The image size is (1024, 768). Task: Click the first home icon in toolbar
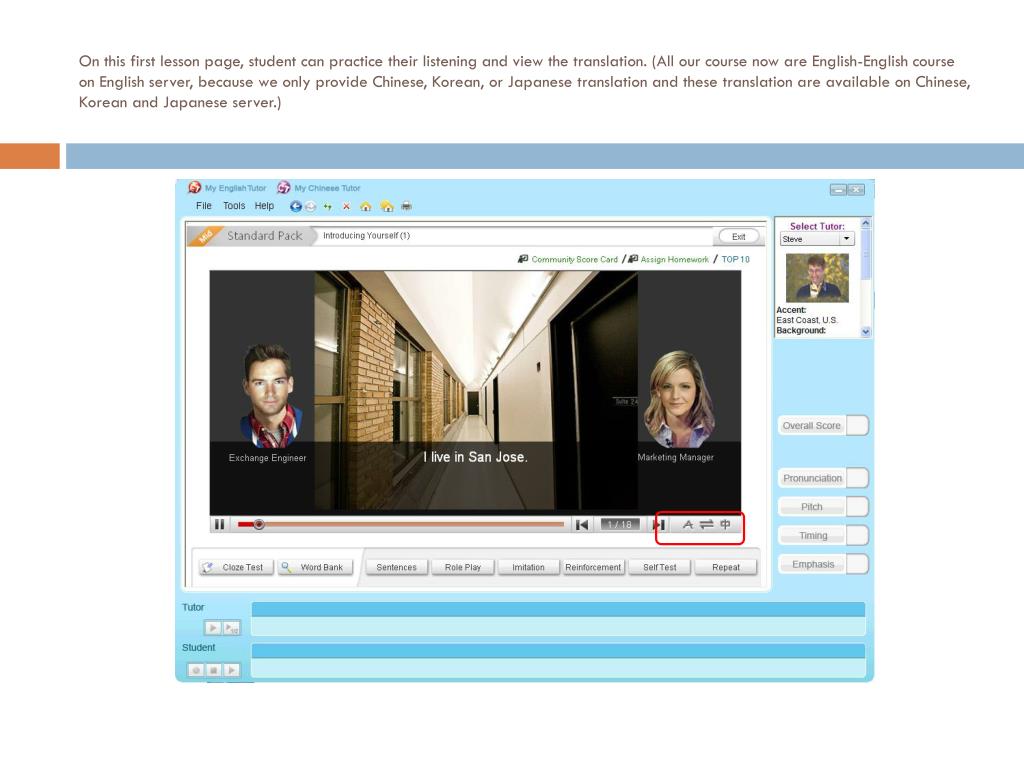[366, 206]
